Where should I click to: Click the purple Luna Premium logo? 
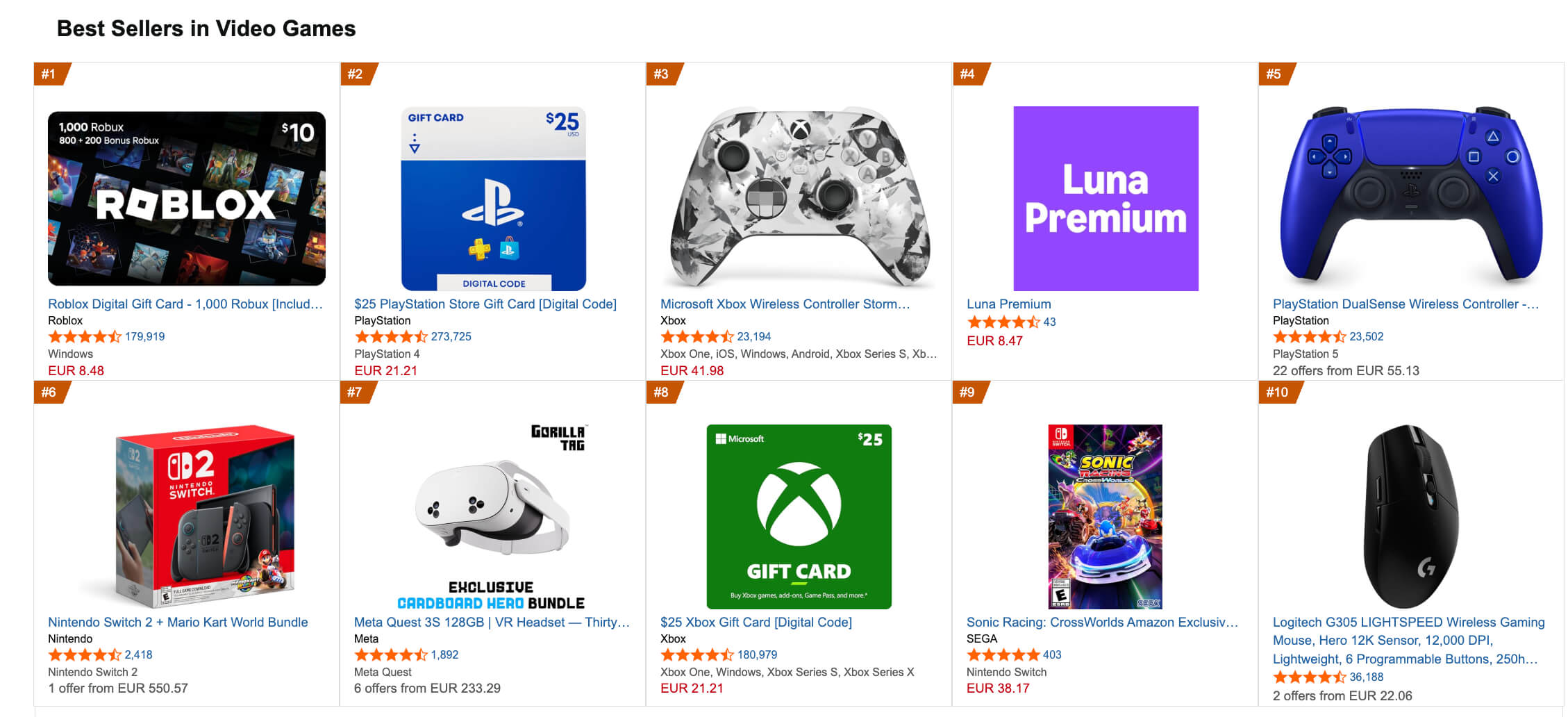click(1106, 198)
